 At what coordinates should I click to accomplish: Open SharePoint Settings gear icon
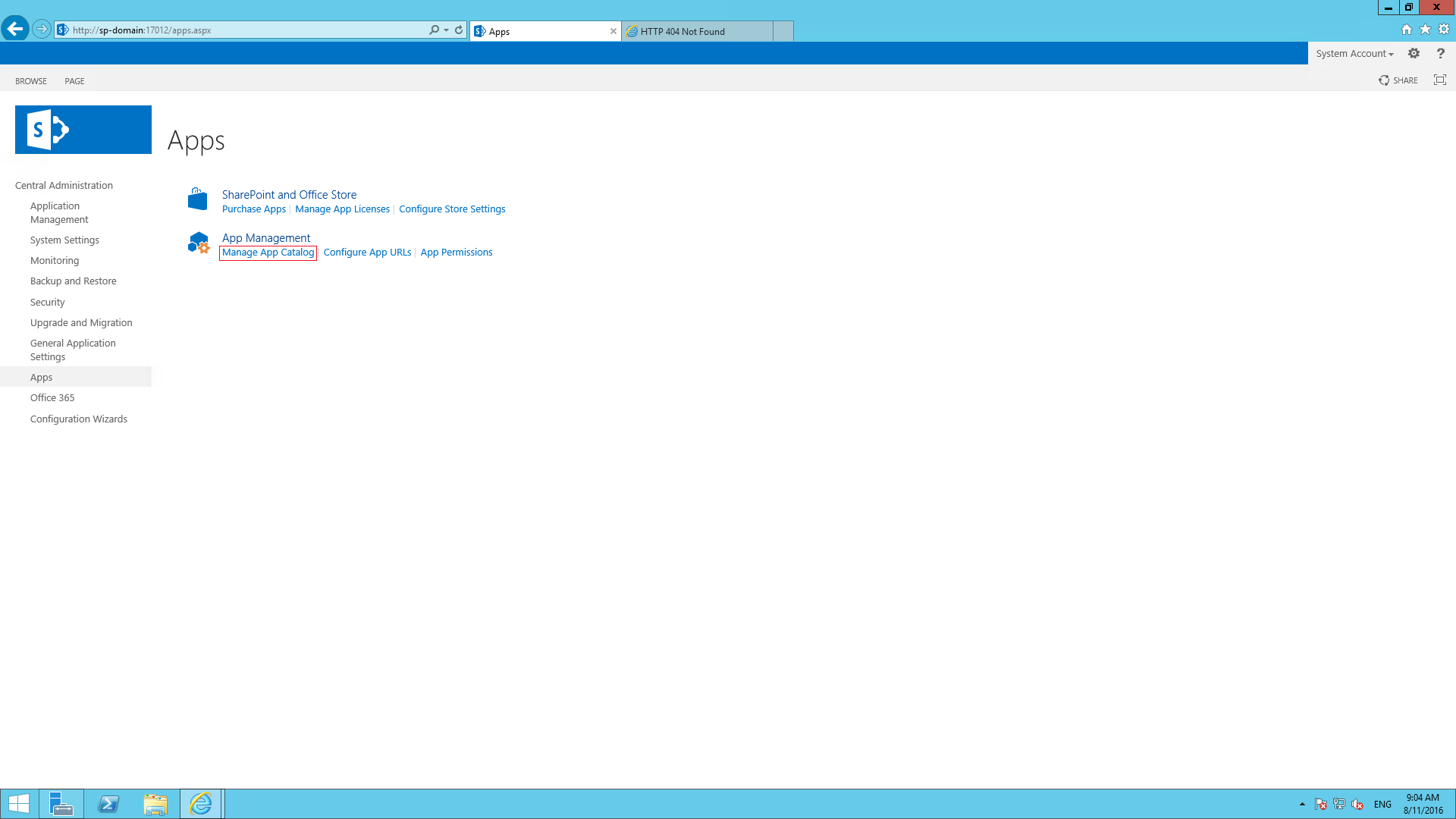(x=1414, y=53)
